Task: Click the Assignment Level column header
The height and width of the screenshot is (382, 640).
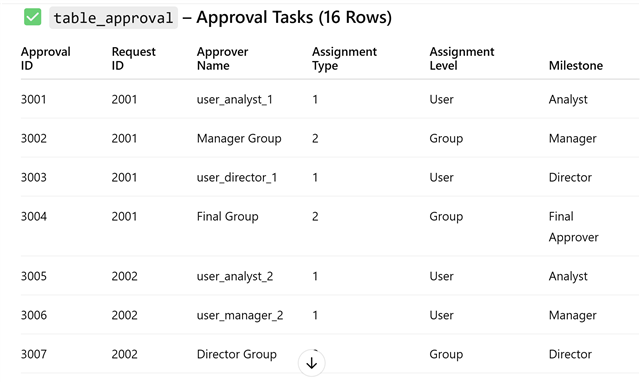Action: point(462,58)
